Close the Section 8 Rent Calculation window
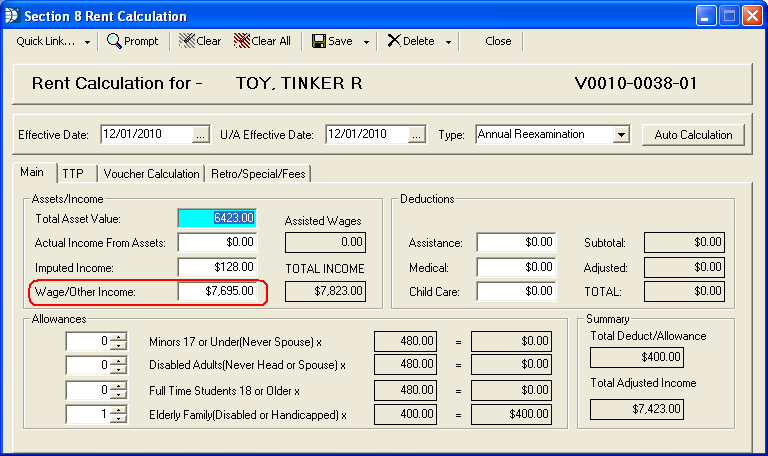 752,16
